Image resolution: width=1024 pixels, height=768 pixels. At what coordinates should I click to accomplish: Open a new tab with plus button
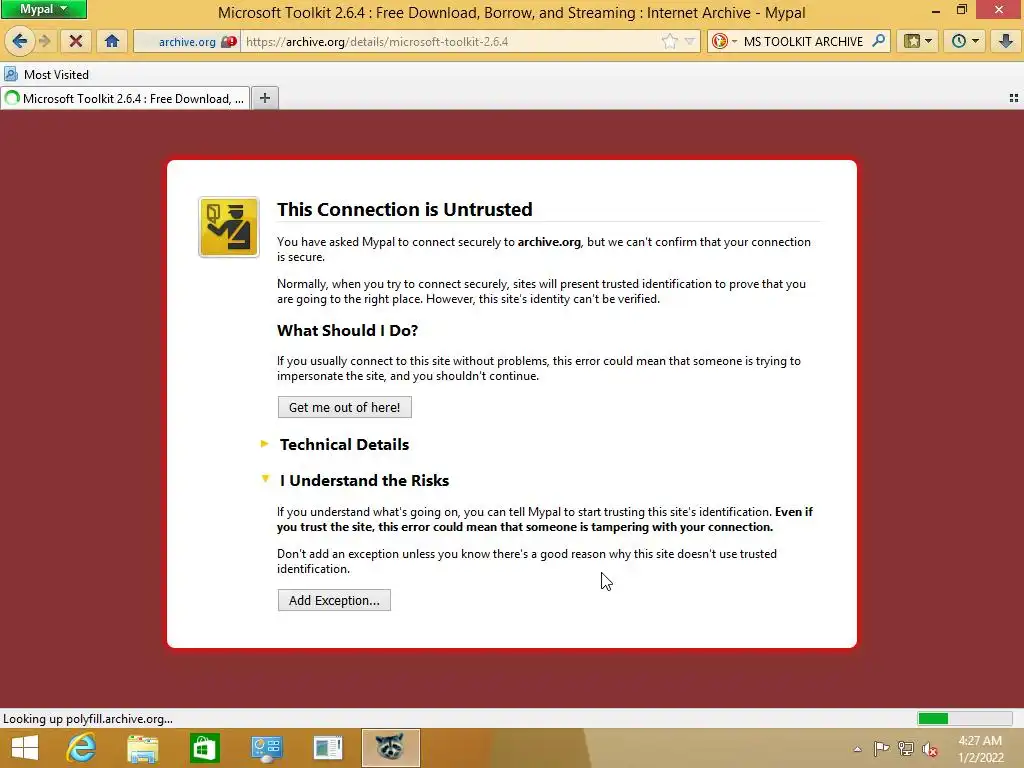(264, 98)
